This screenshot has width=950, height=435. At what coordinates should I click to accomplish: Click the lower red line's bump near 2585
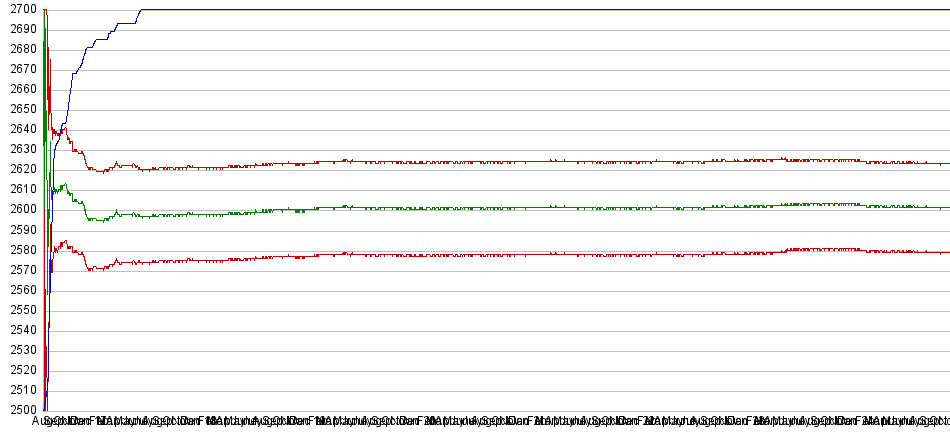(x=65, y=241)
